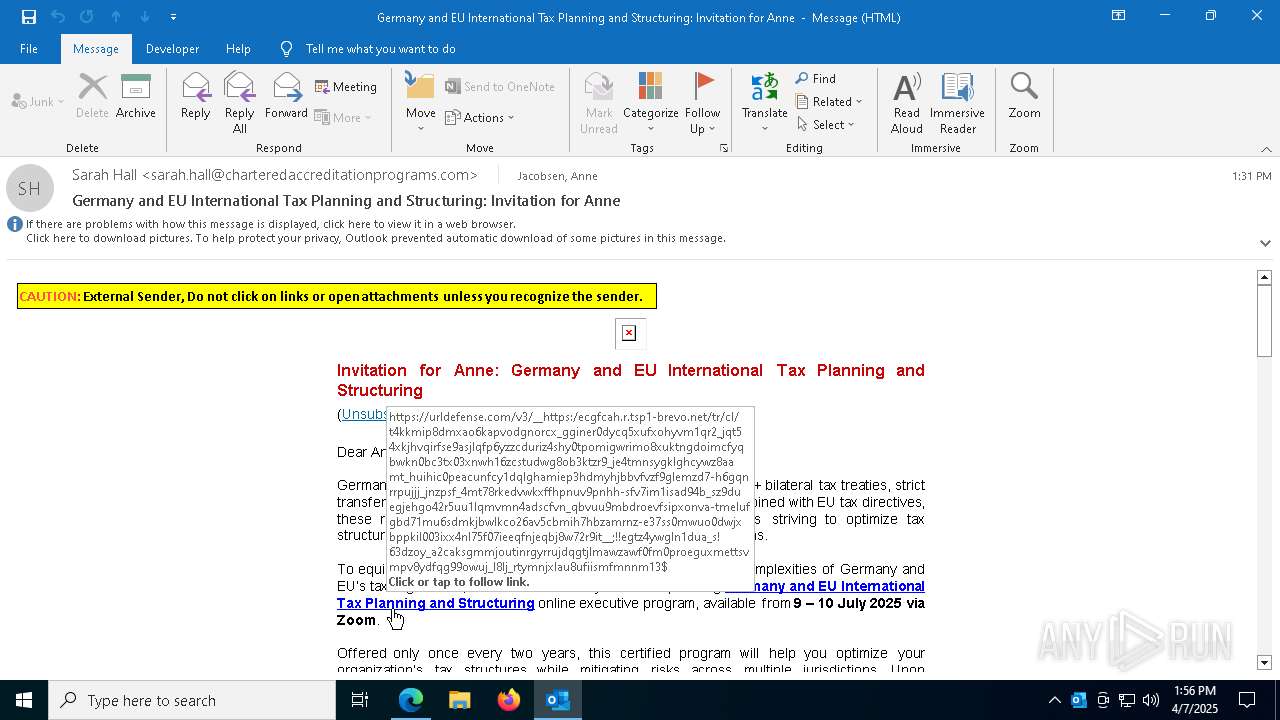Open the notification center icon
Image resolution: width=1280 pixels, height=720 pixels.
[x=1247, y=700]
